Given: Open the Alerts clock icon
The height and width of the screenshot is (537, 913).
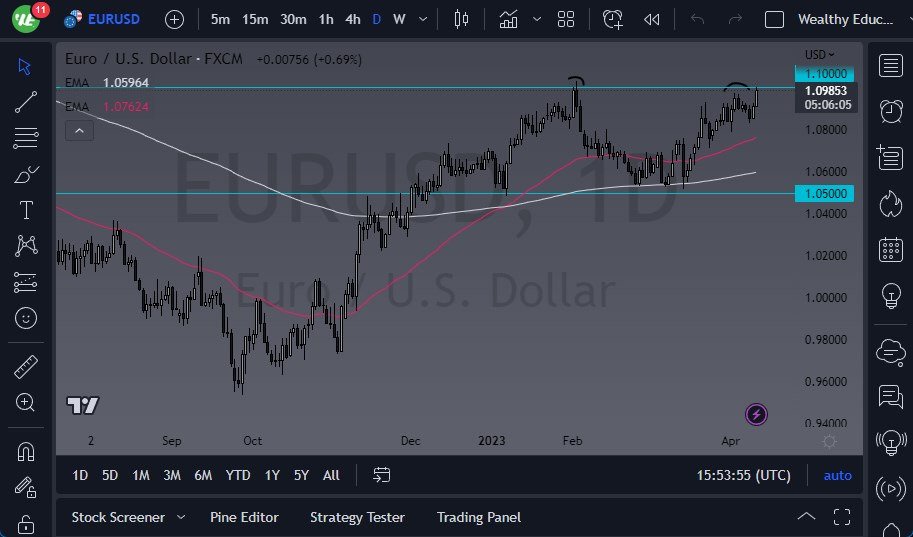Looking at the screenshot, I should 890,111.
